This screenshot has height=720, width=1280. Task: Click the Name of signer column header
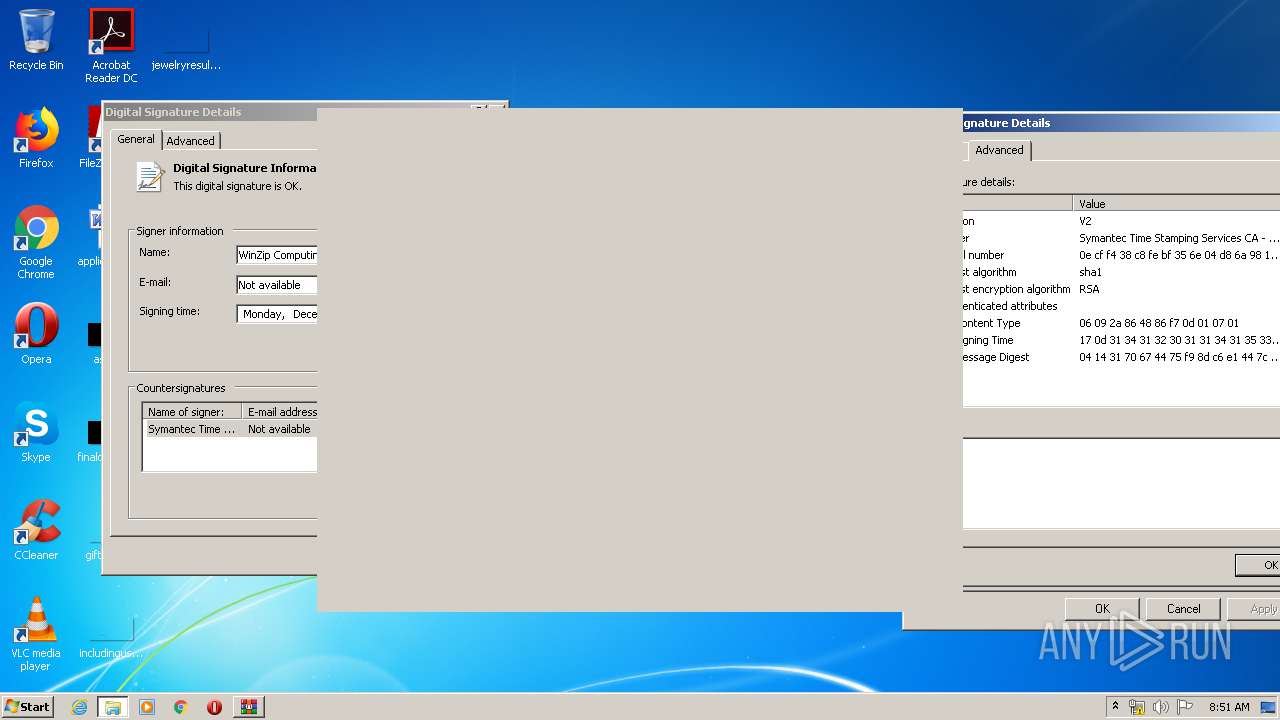point(192,412)
